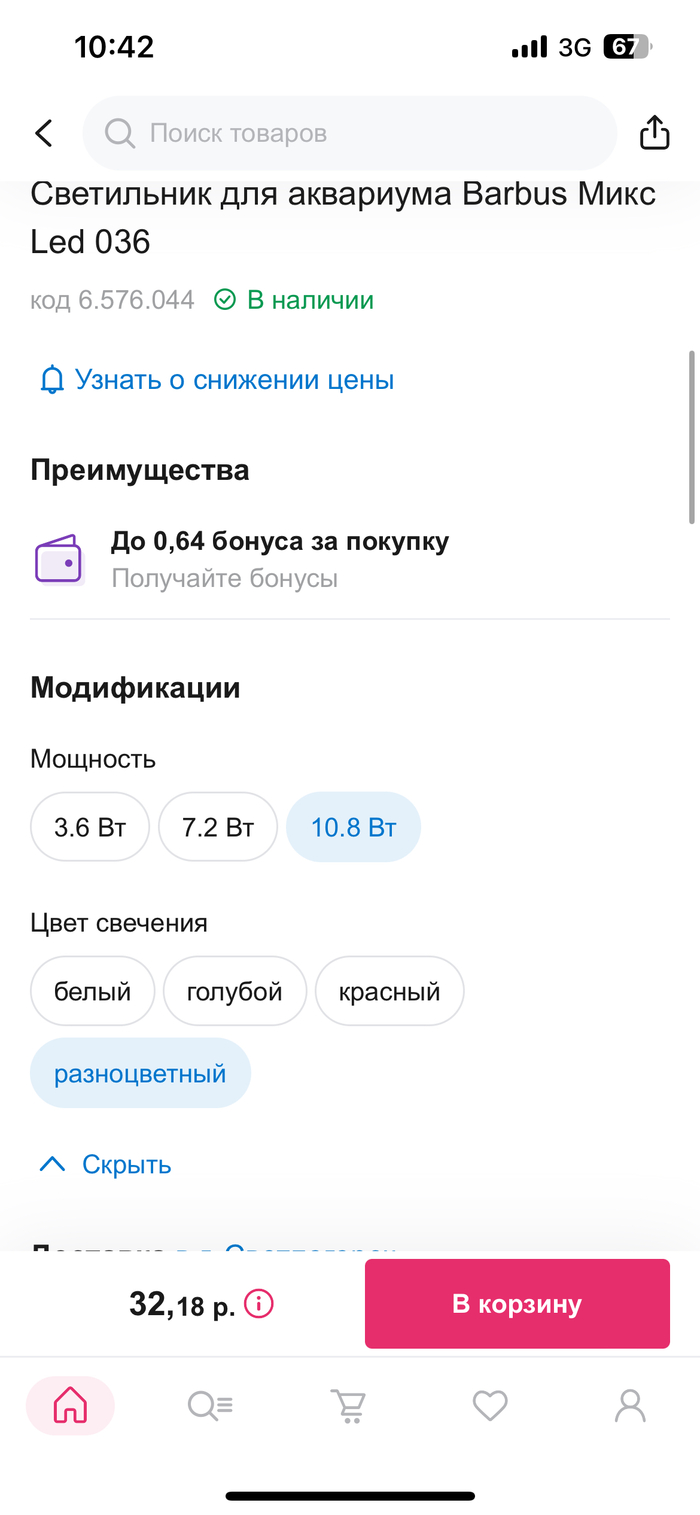Tap the share icon
The image size is (700, 1515).
(x=654, y=133)
